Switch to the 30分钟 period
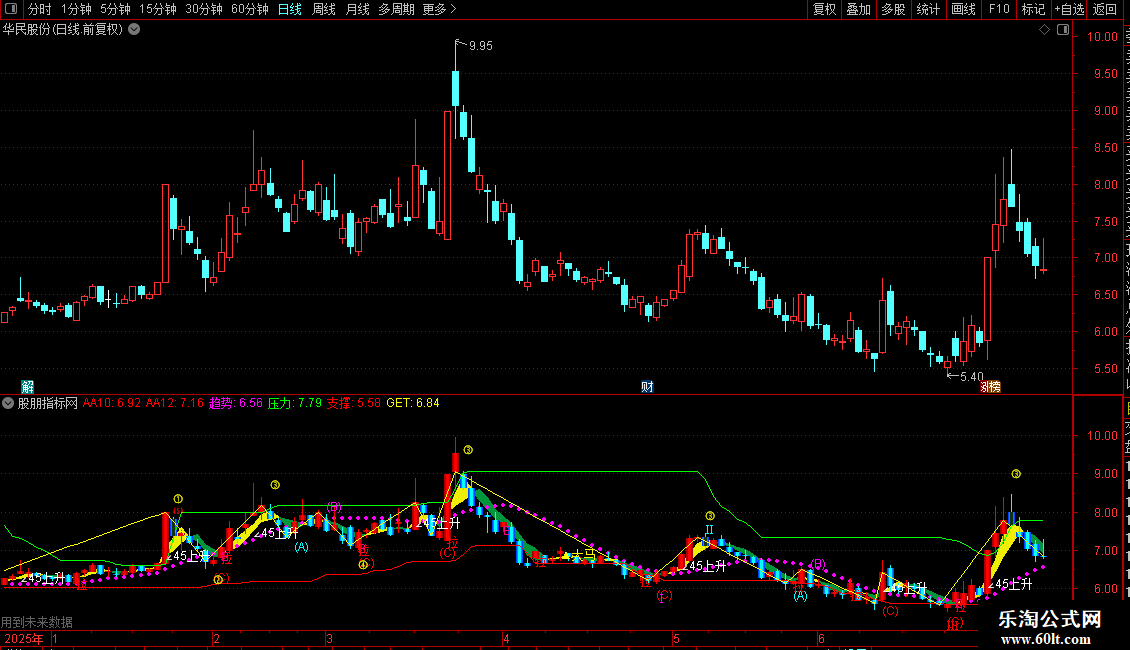Image resolution: width=1130 pixels, height=650 pixels. [x=204, y=9]
